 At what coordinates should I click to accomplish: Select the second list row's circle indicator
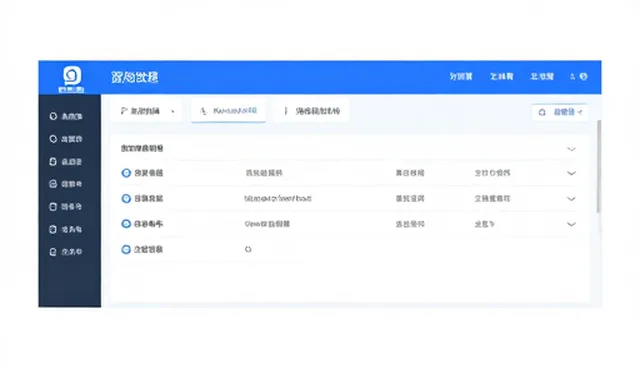tap(126, 198)
